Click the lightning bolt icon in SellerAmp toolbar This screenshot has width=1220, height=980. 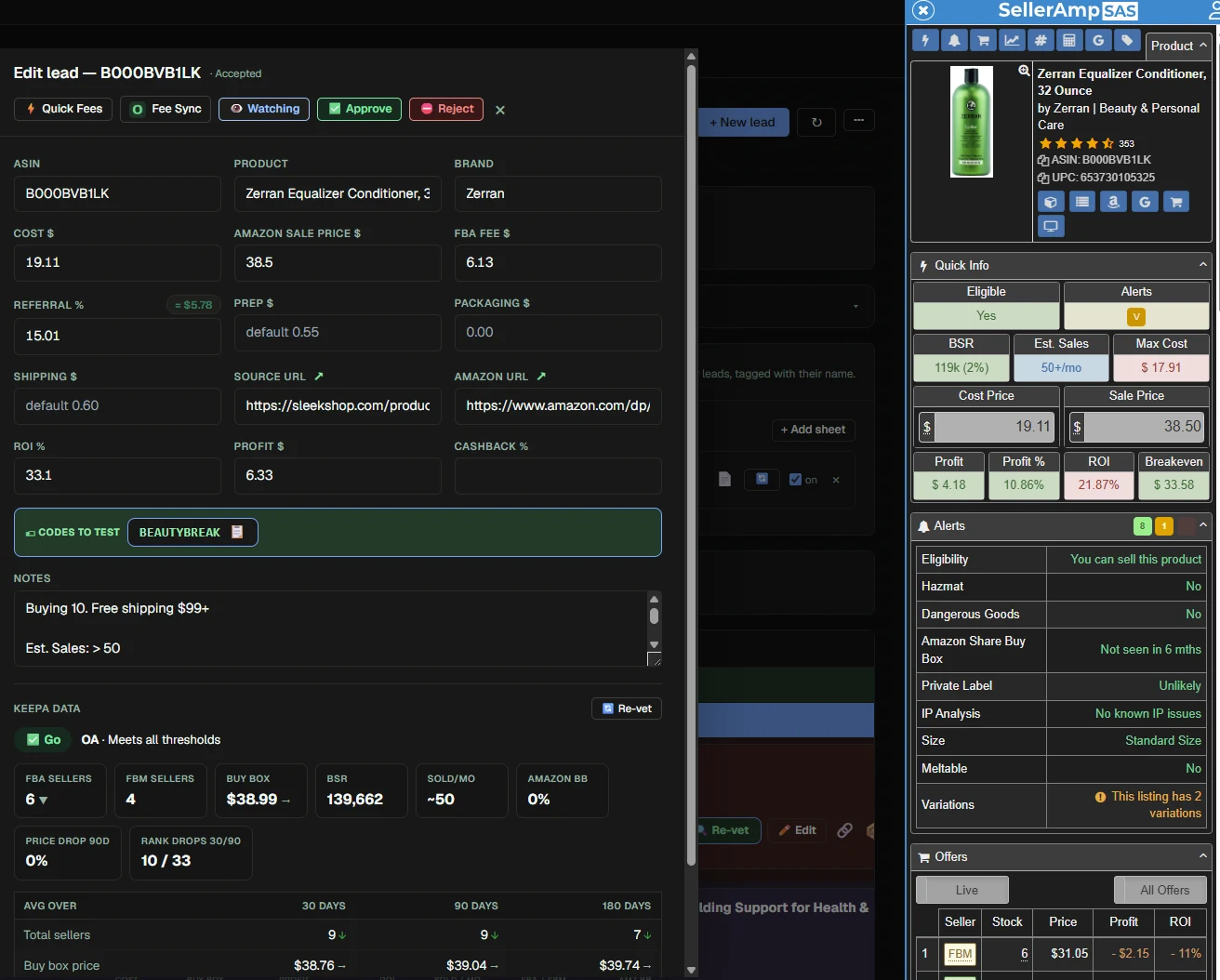point(925,40)
